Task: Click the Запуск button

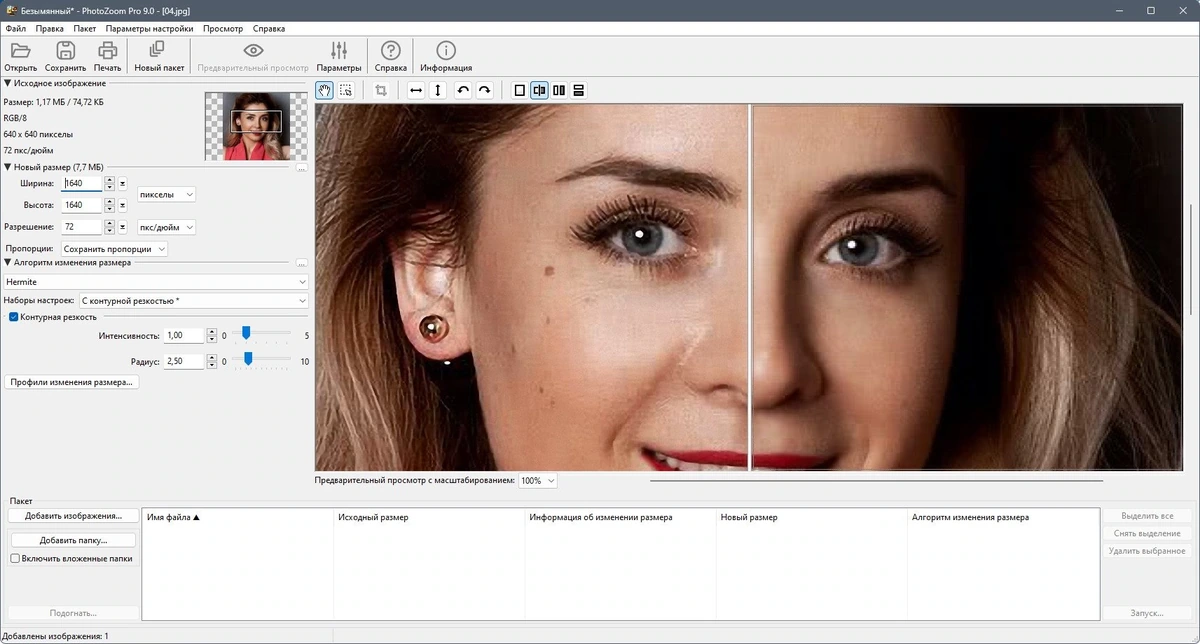Action: tap(1147, 613)
